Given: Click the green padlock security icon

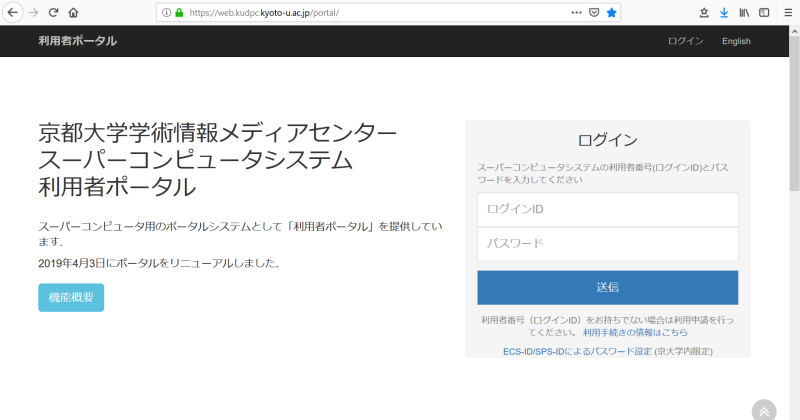Looking at the screenshot, I should click(179, 13).
